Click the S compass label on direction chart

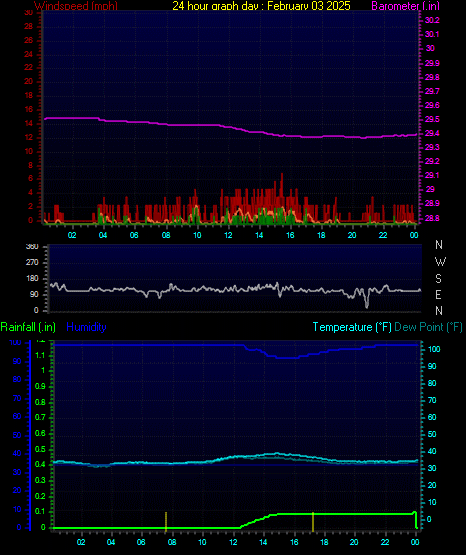pos(438,279)
